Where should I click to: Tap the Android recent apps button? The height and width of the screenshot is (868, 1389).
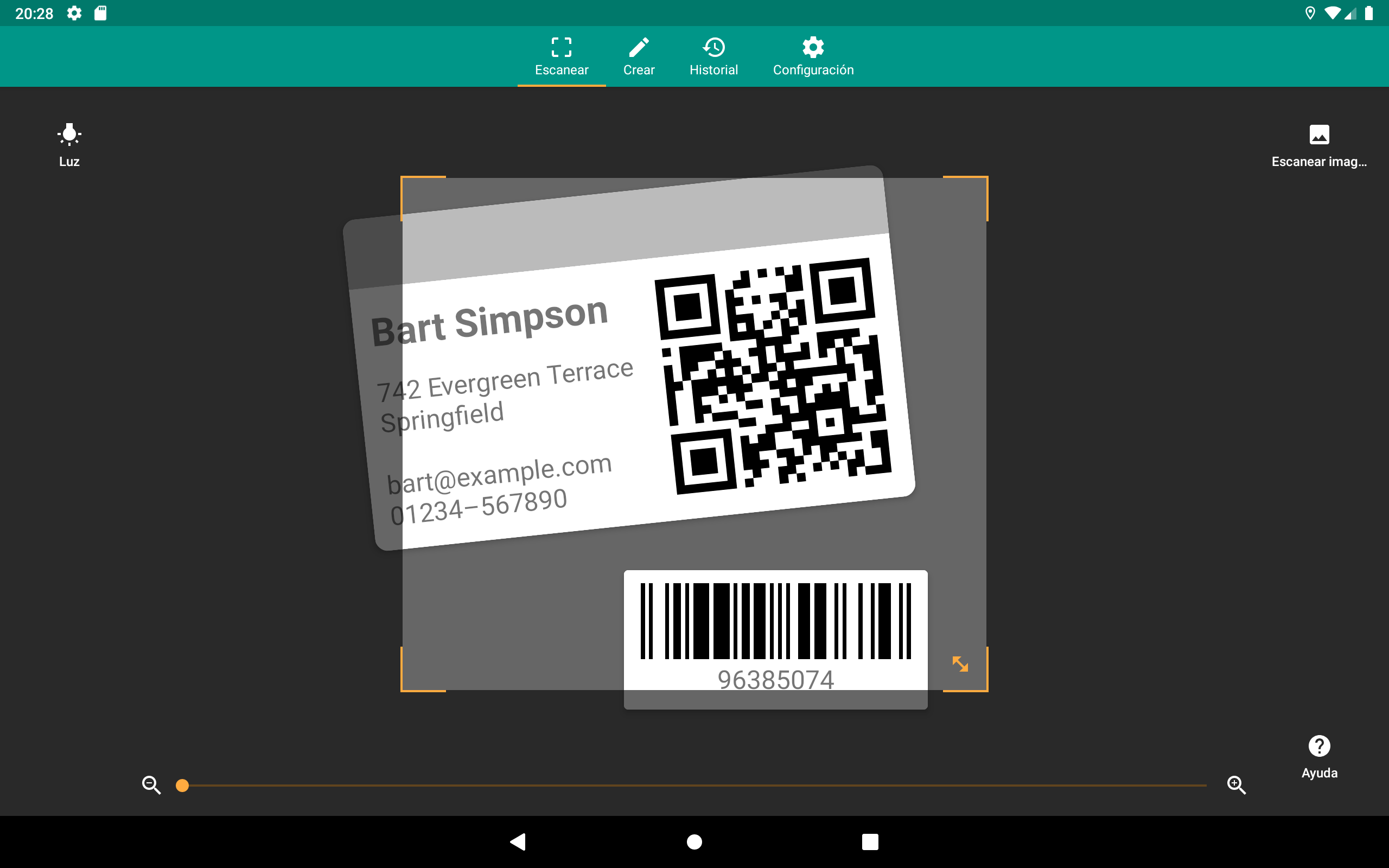pyautogui.click(x=870, y=841)
